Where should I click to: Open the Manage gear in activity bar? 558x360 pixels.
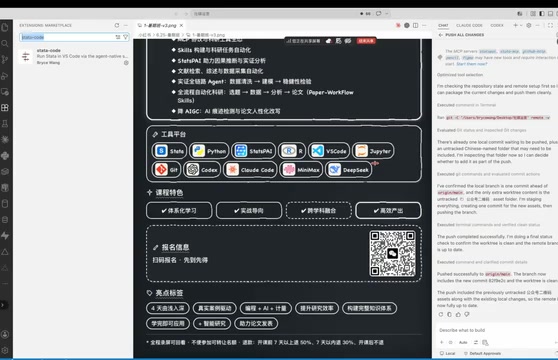(x=5, y=350)
